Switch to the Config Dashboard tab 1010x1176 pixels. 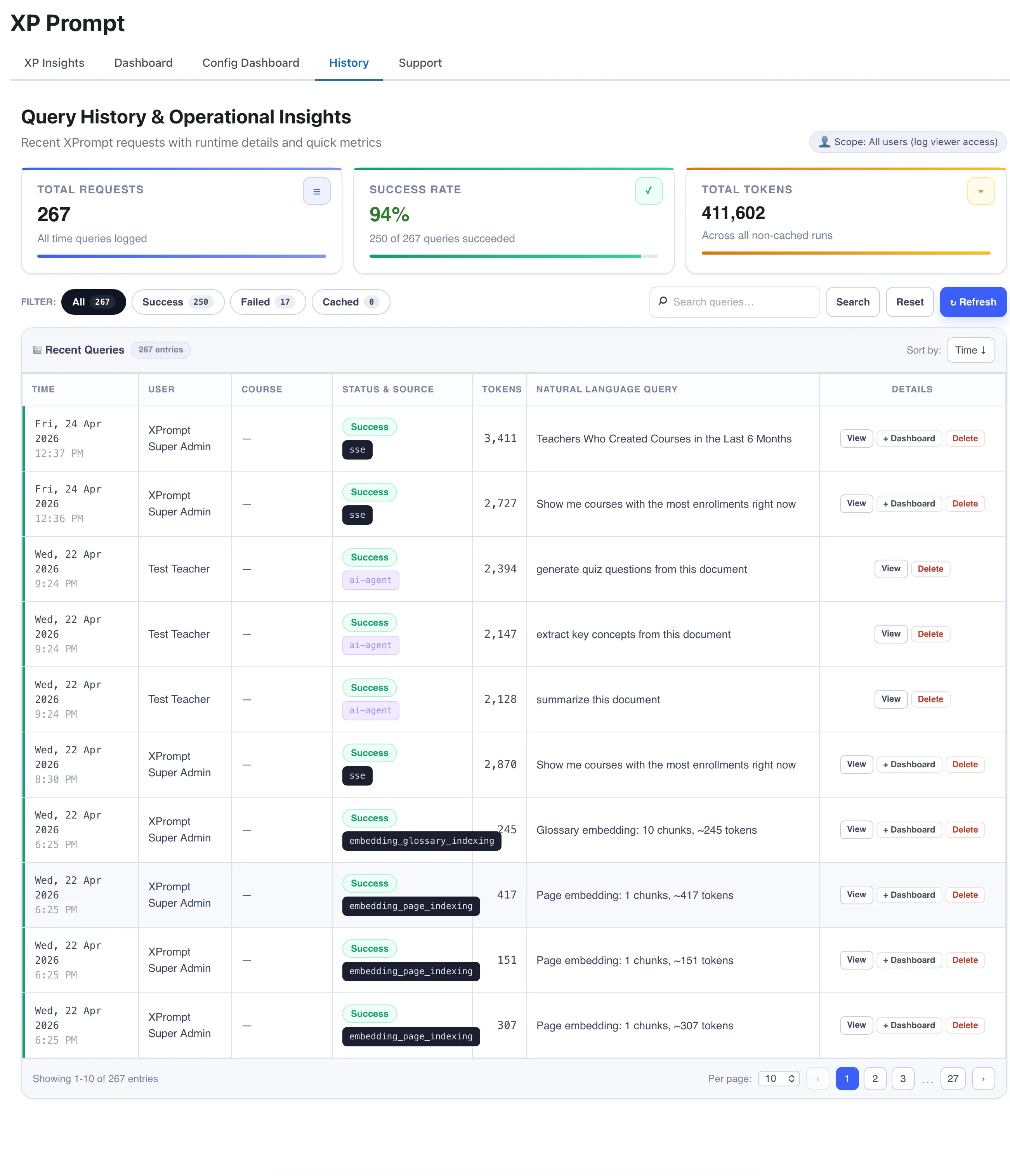click(250, 63)
